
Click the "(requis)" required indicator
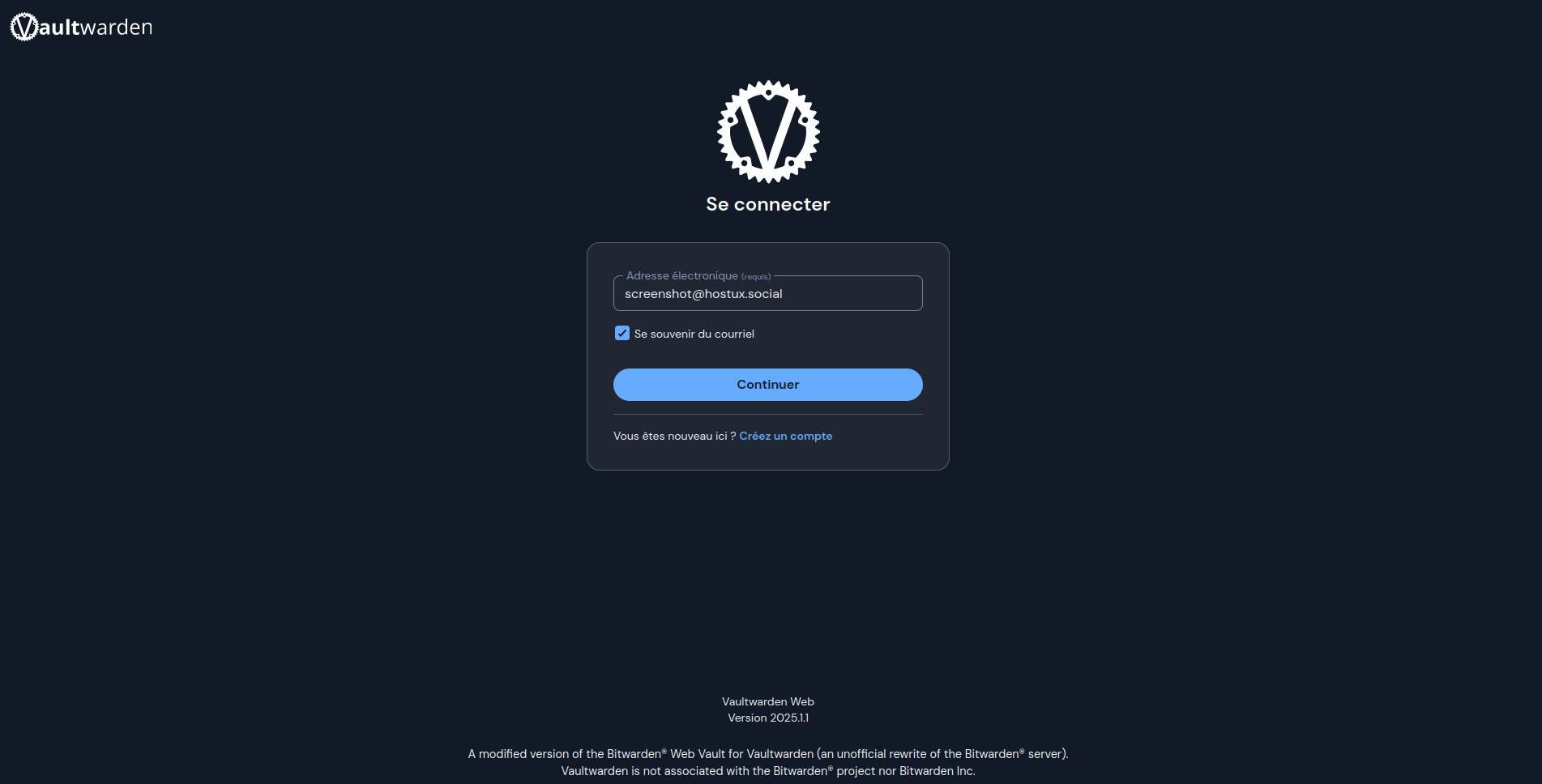pyautogui.click(x=756, y=276)
